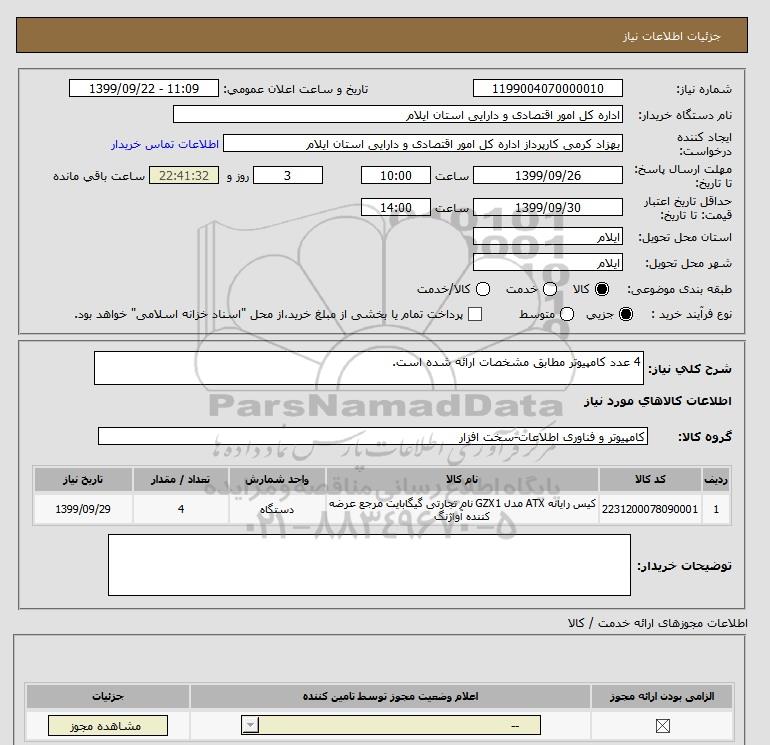Click the quantity cell showing 4
The height and width of the screenshot is (745, 770).
(181, 509)
